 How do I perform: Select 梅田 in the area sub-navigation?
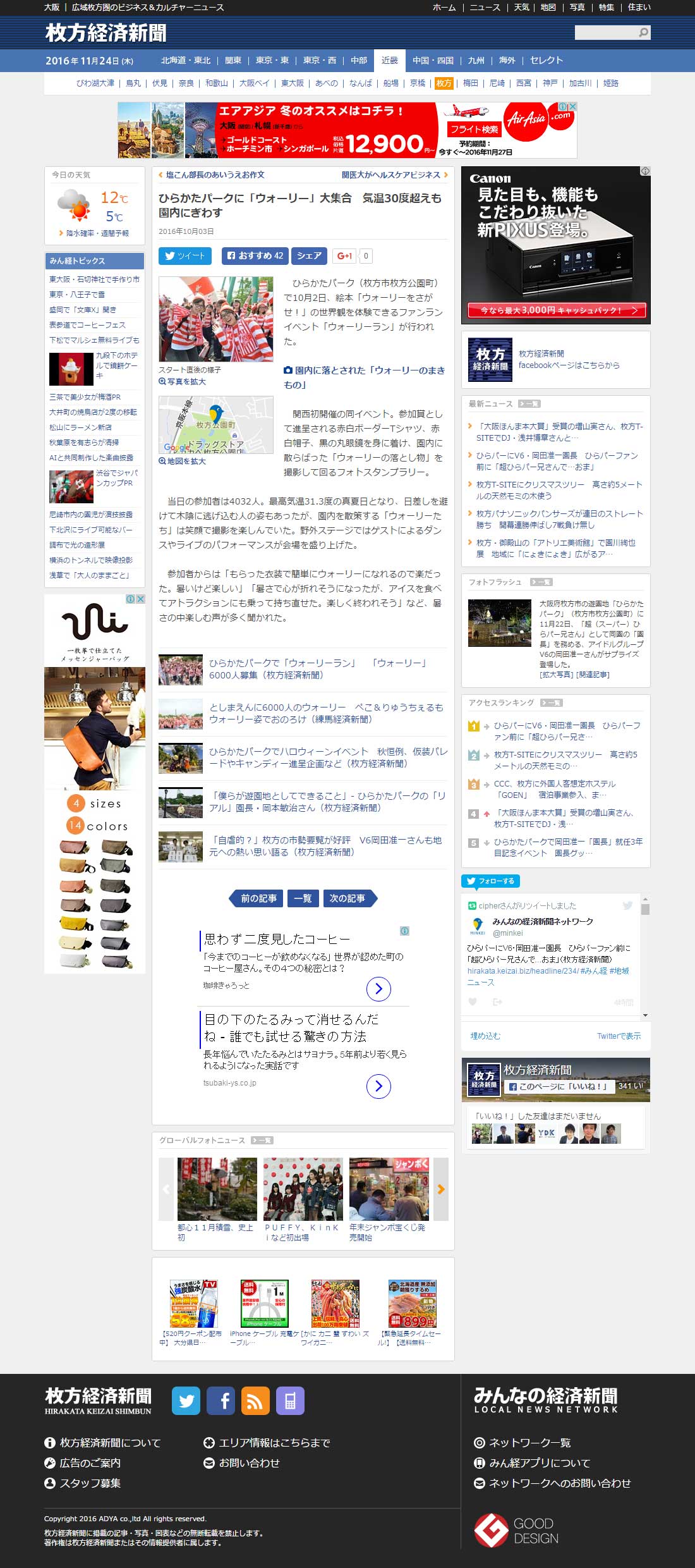(471, 83)
